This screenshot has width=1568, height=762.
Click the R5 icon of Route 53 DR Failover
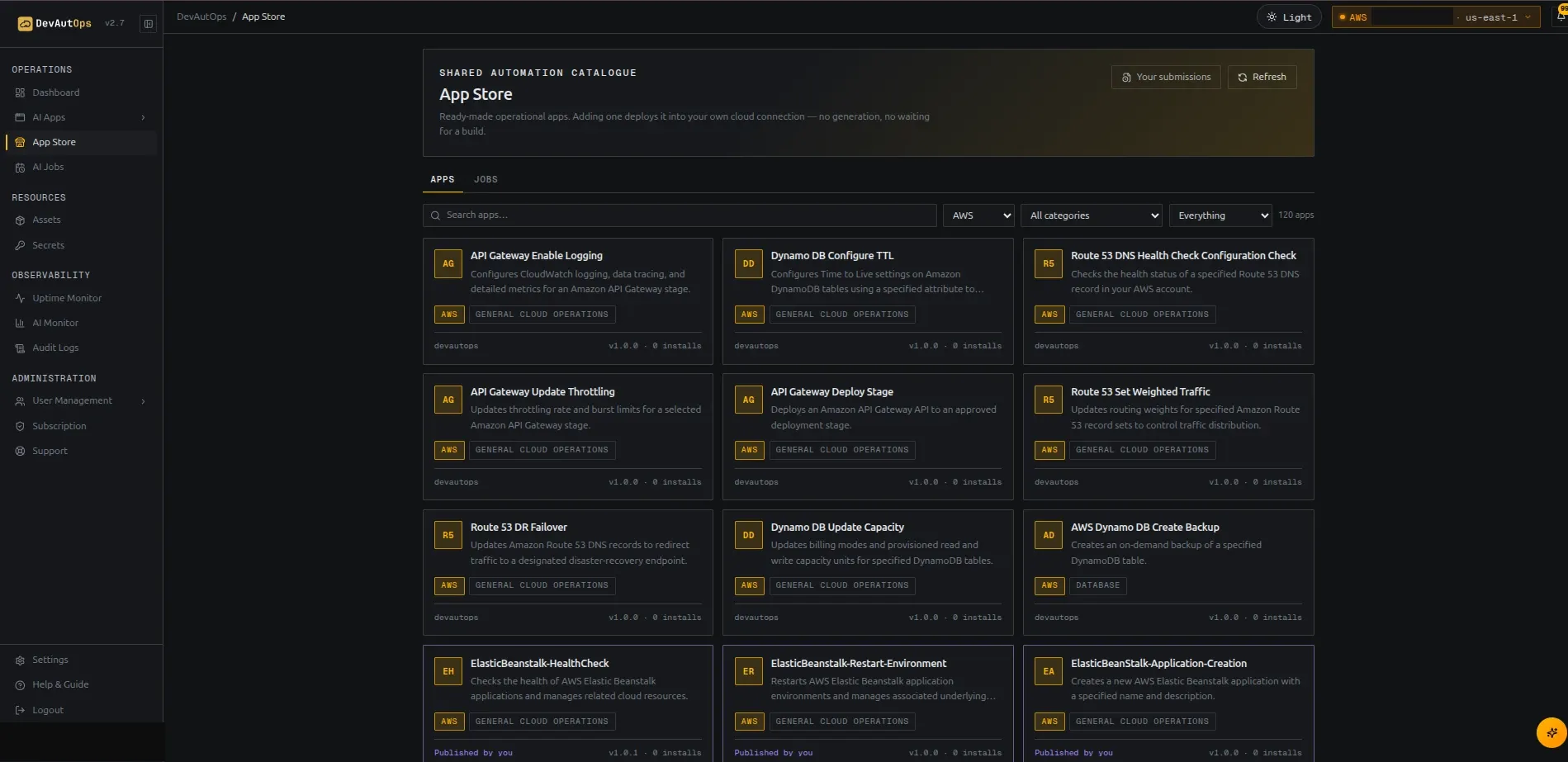(x=448, y=535)
